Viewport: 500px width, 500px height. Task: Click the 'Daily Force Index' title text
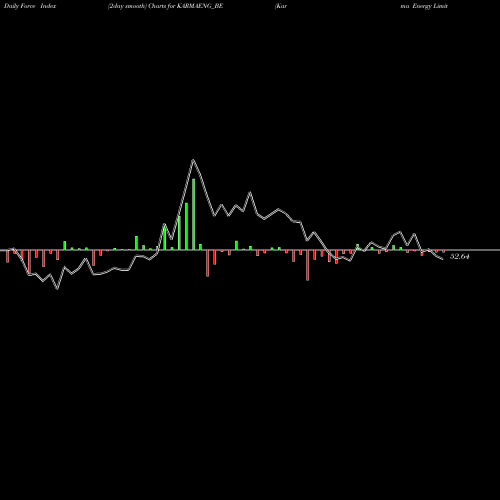point(30,6)
